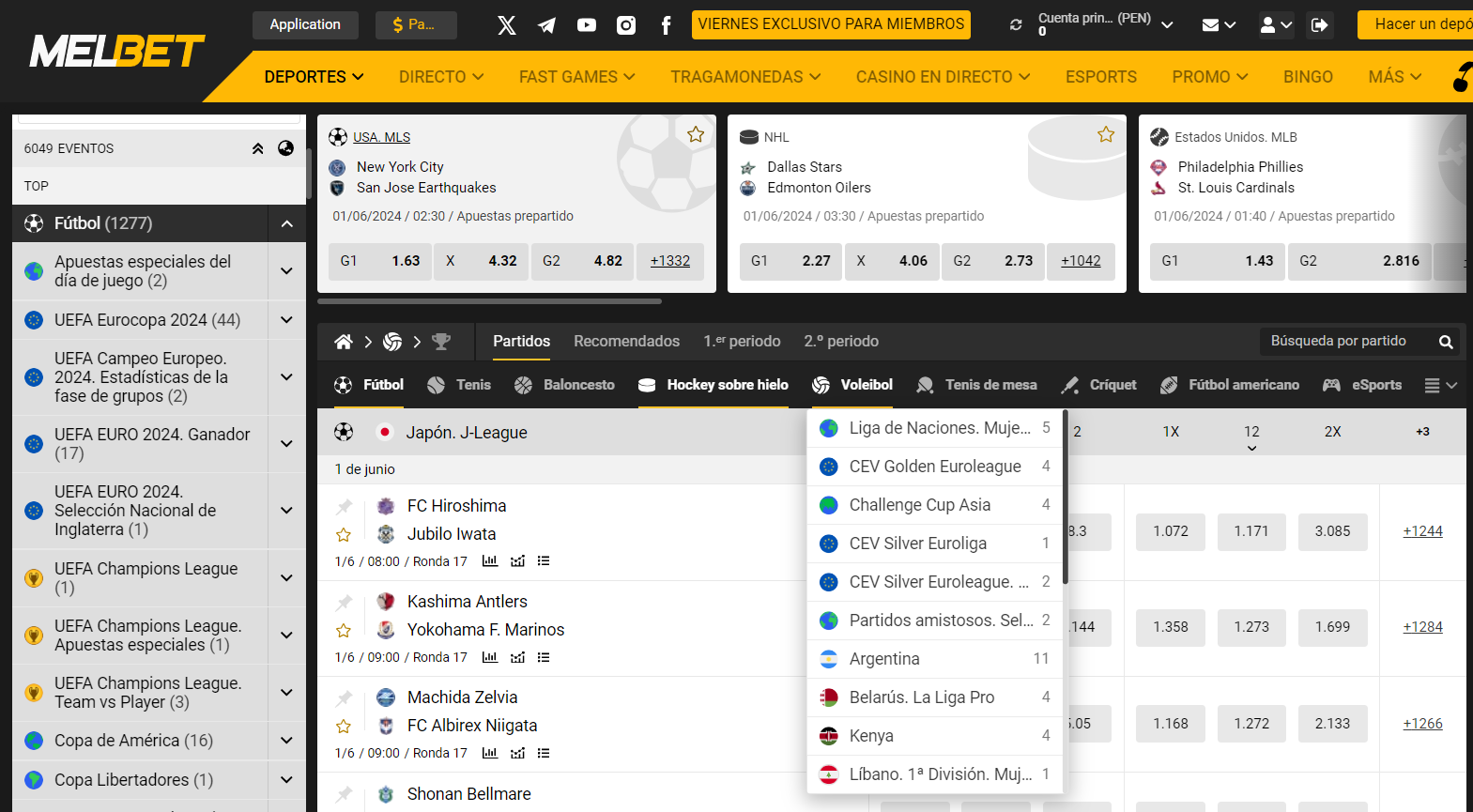Open the X (Twitter) social link
Image resolution: width=1473 pixels, height=812 pixels.
click(507, 25)
